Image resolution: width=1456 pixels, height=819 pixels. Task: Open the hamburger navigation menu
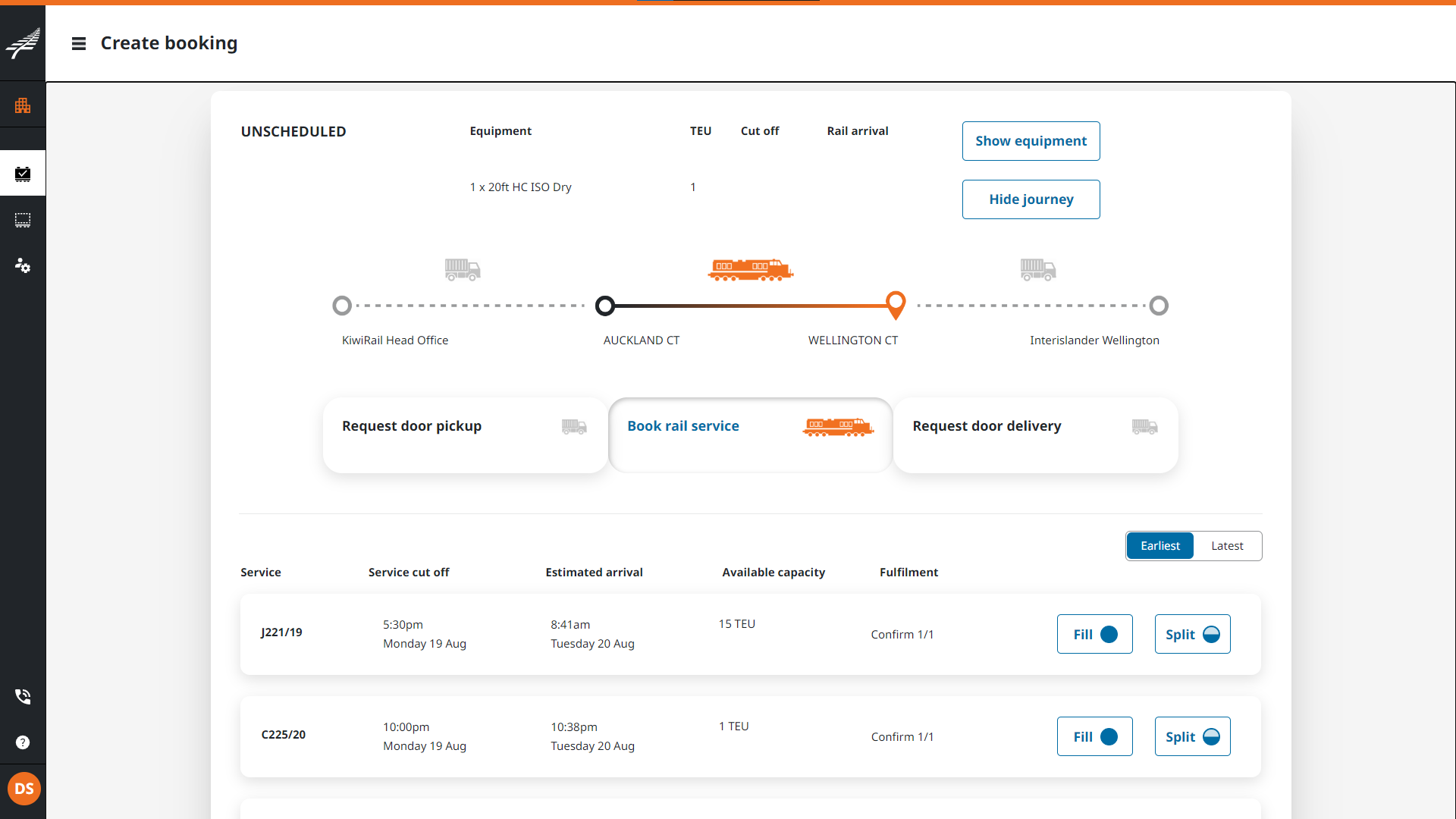[78, 44]
